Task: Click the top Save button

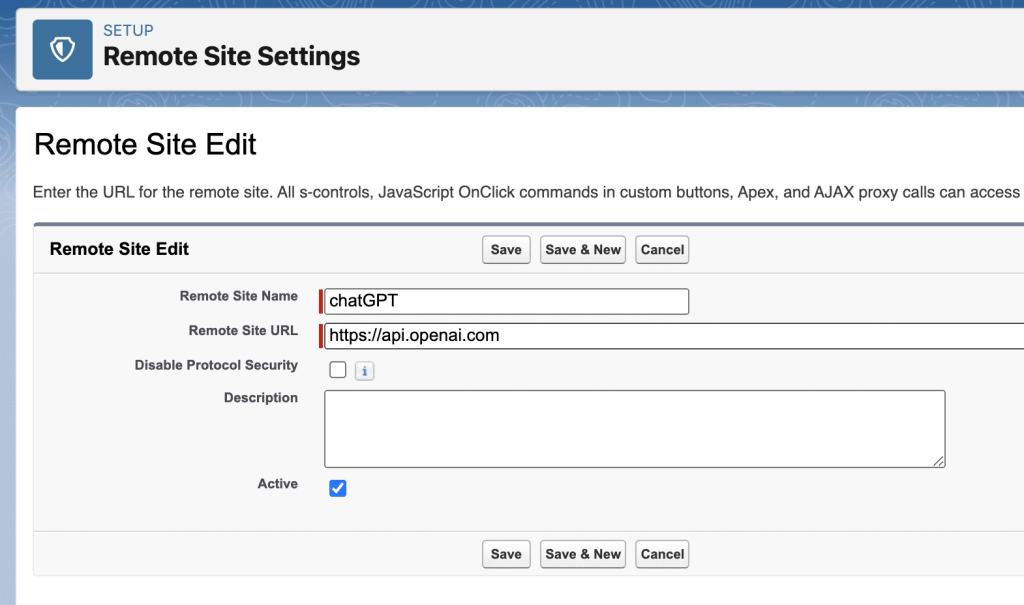Action: [x=506, y=250]
